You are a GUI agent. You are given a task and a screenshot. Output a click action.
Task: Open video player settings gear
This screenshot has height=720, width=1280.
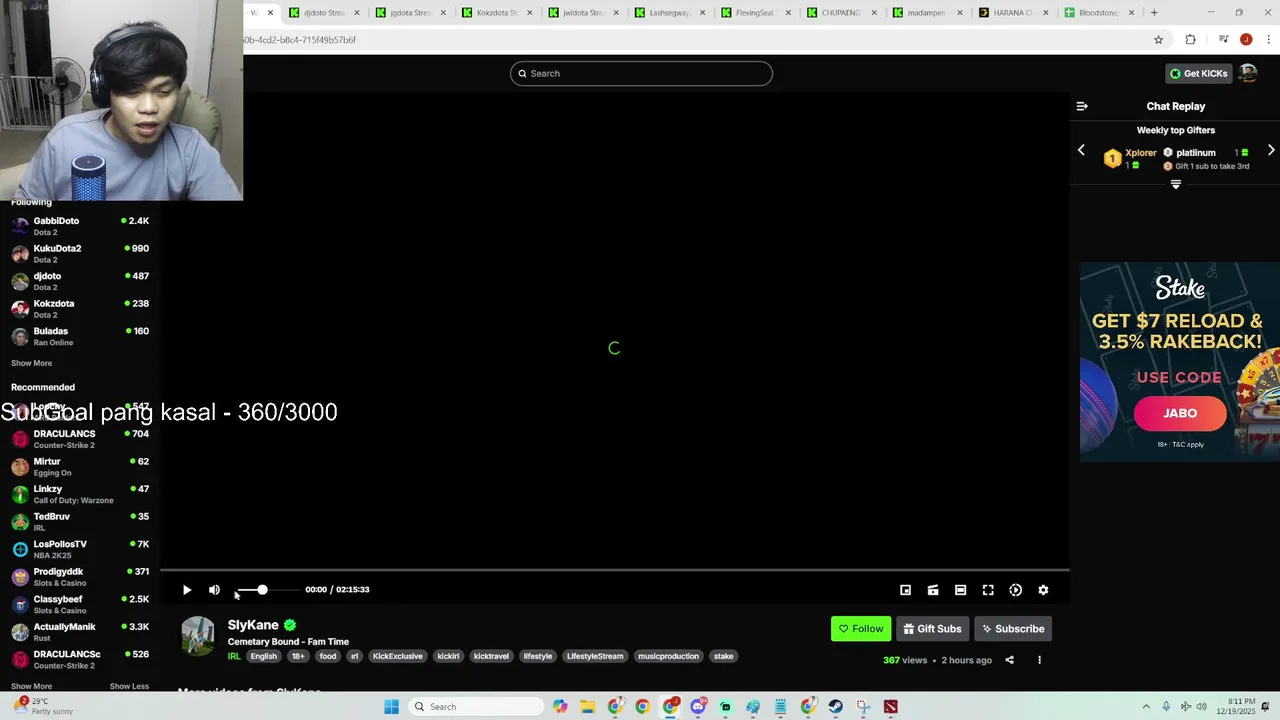[1043, 590]
